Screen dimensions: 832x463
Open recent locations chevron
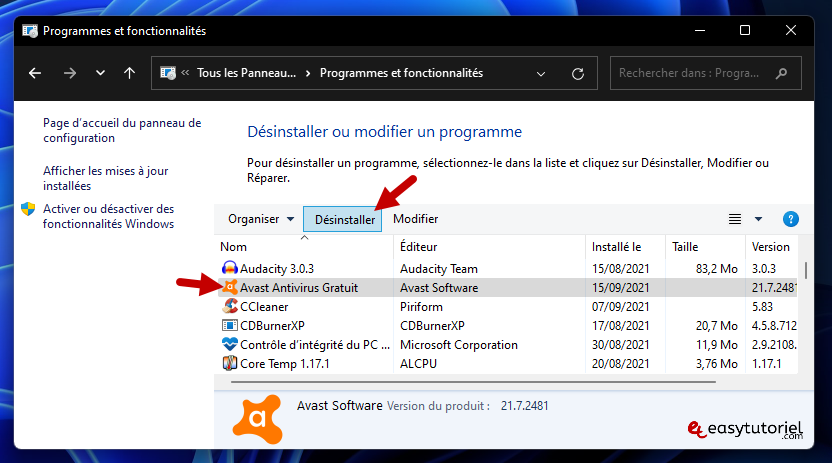coord(100,73)
